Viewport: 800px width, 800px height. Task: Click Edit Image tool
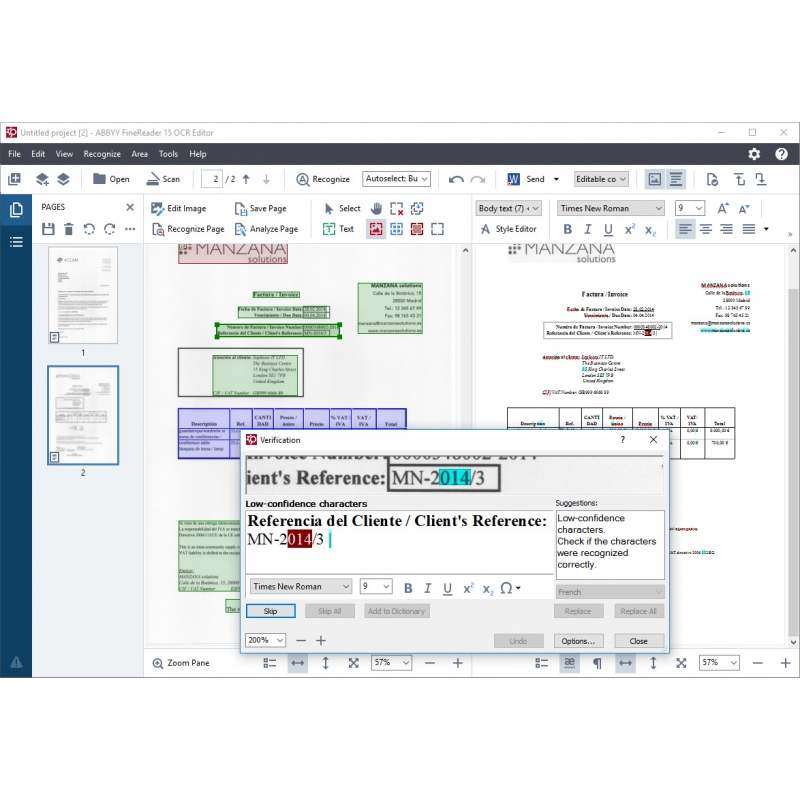[179, 208]
